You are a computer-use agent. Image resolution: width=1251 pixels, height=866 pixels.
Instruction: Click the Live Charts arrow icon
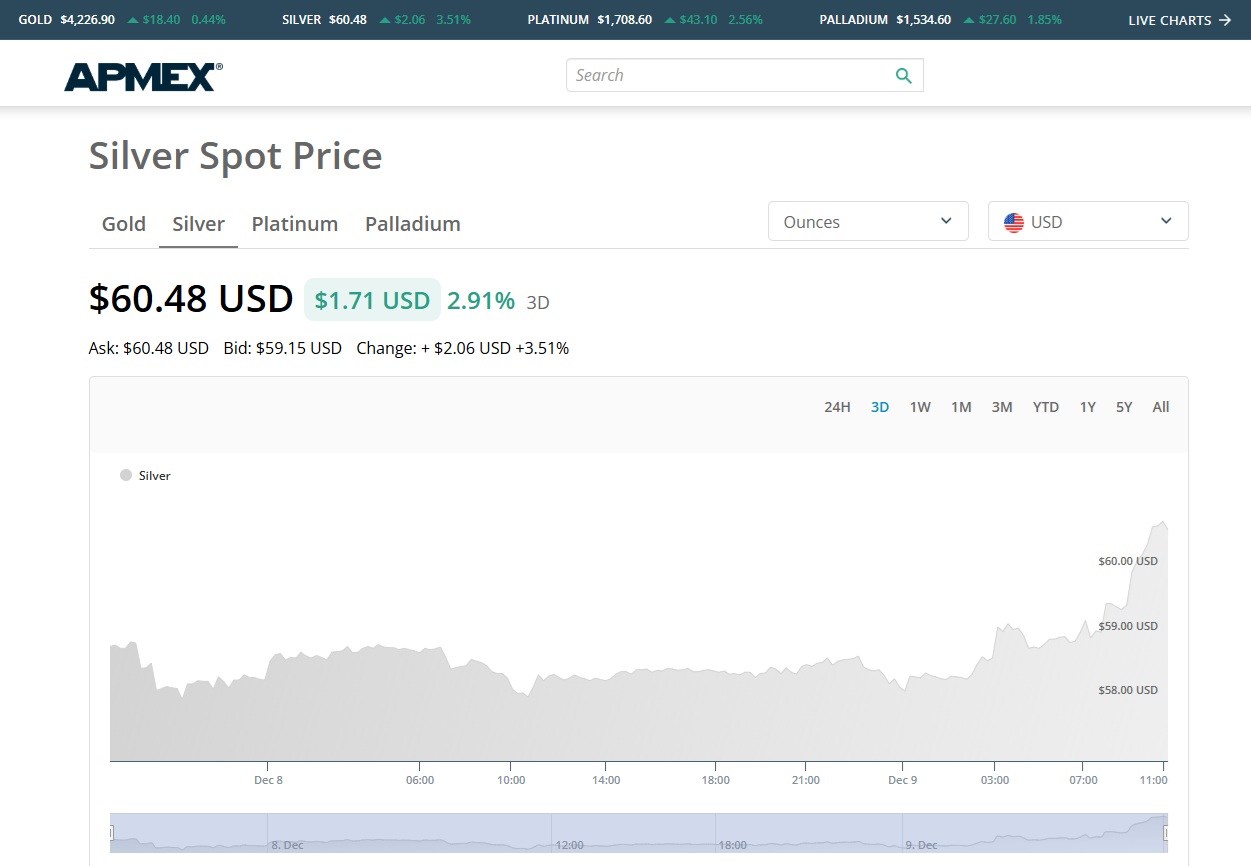tap(1225, 20)
